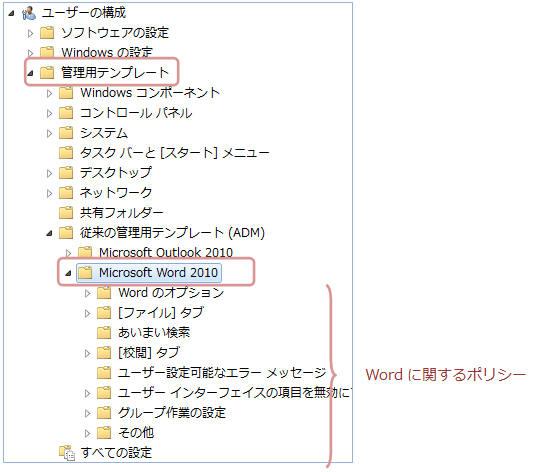544x472 pixels.
Task: Expand the コントロール パネル node
Action: pyautogui.click(x=50, y=113)
